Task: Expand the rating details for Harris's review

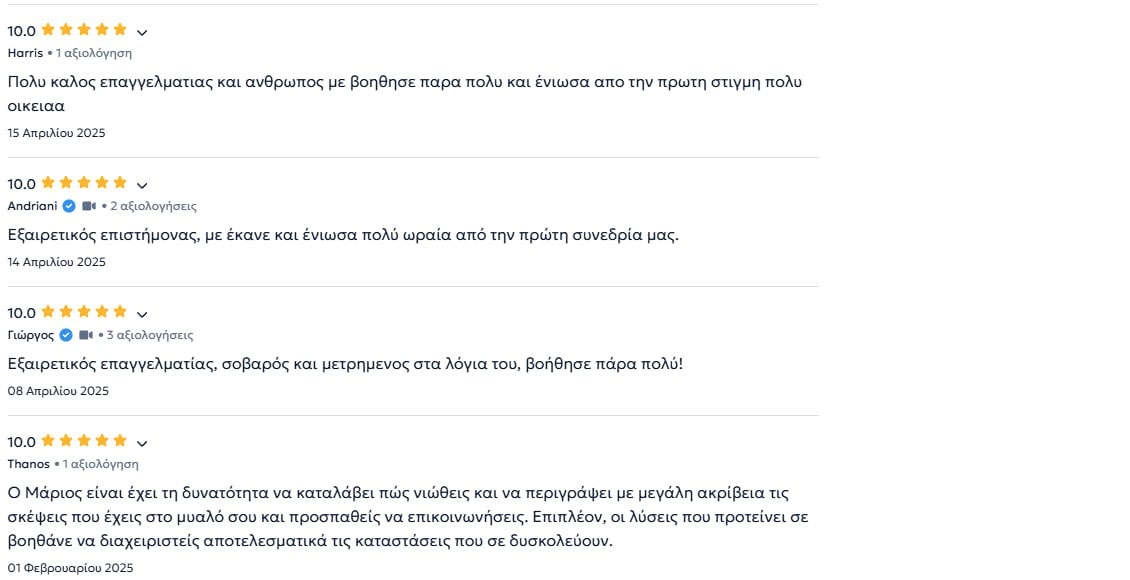Action: tap(142, 33)
